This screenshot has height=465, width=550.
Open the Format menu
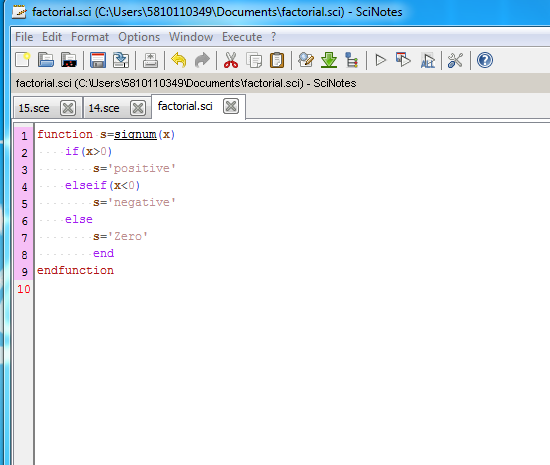(90, 37)
